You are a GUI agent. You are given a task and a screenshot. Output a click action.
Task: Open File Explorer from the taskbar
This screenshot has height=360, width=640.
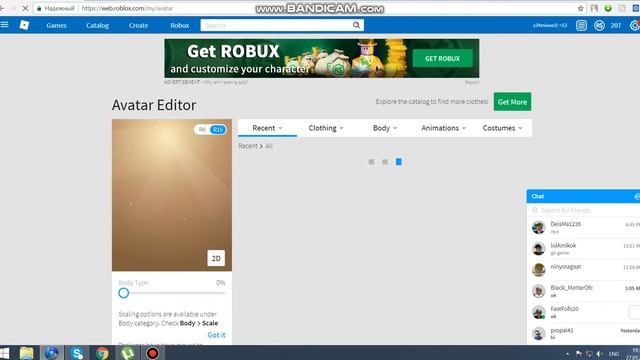(x=26, y=353)
